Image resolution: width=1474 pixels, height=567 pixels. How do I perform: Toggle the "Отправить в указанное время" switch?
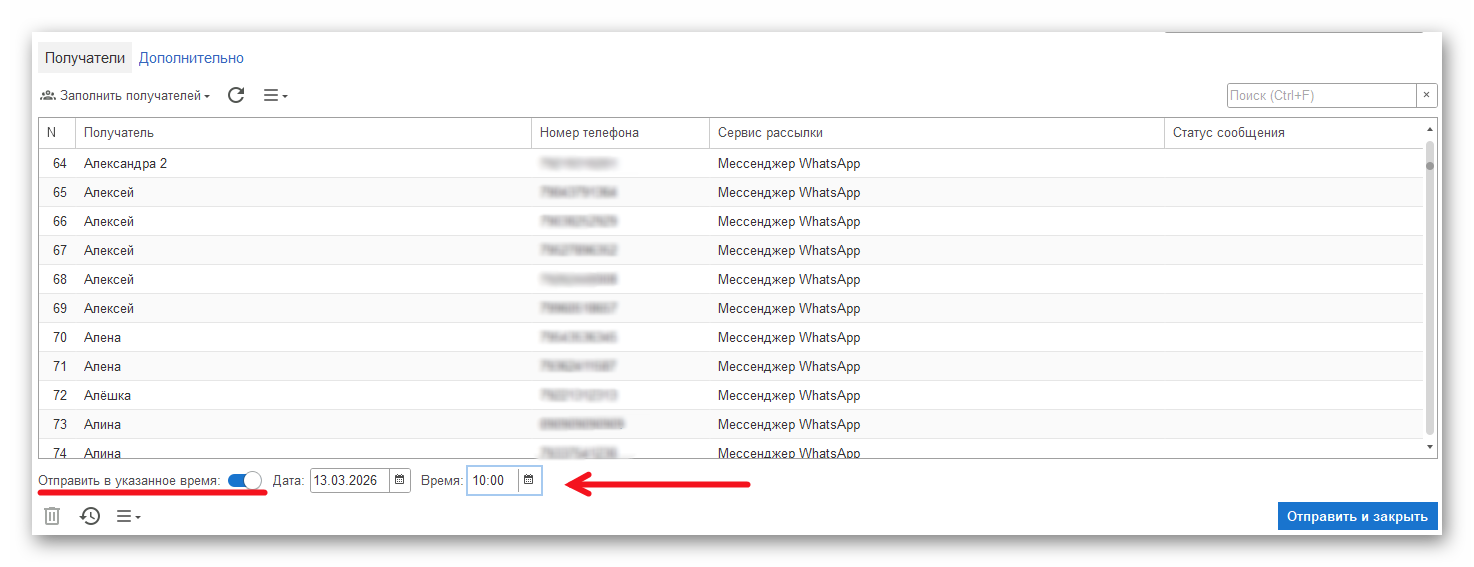click(244, 481)
